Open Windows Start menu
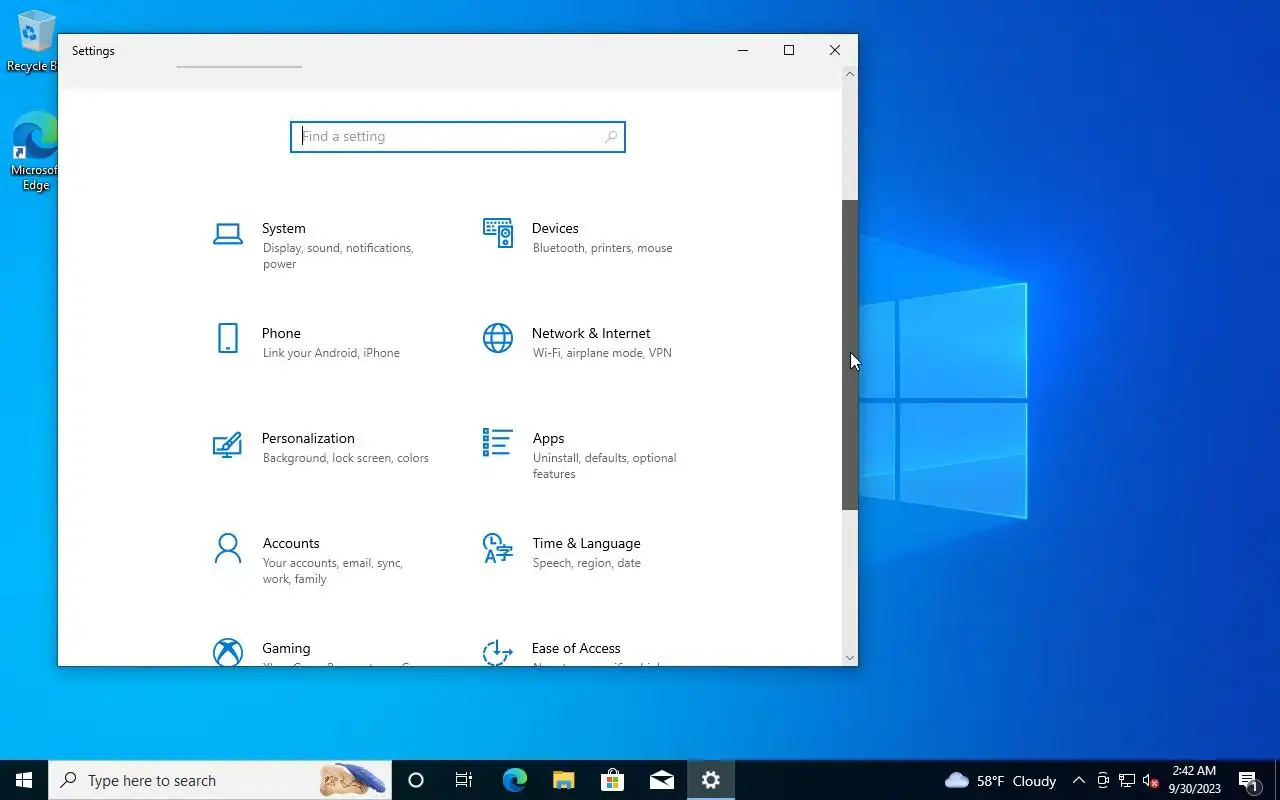The width and height of the screenshot is (1280, 800). (24, 780)
